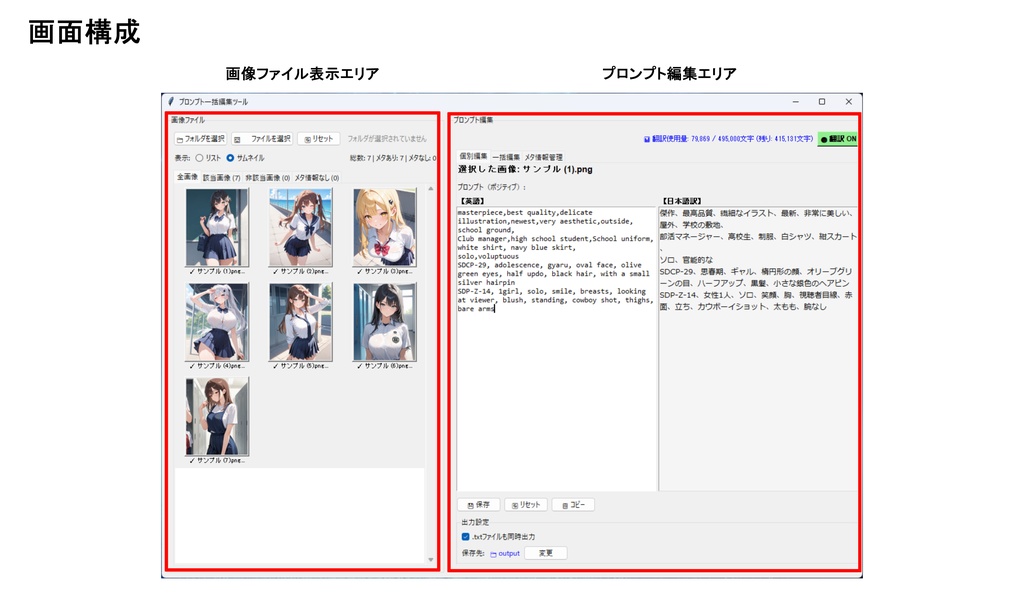Screen dimensions: 1024x607
Task: Select the サンプル (1) thumbnail
Action: click(x=217, y=227)
